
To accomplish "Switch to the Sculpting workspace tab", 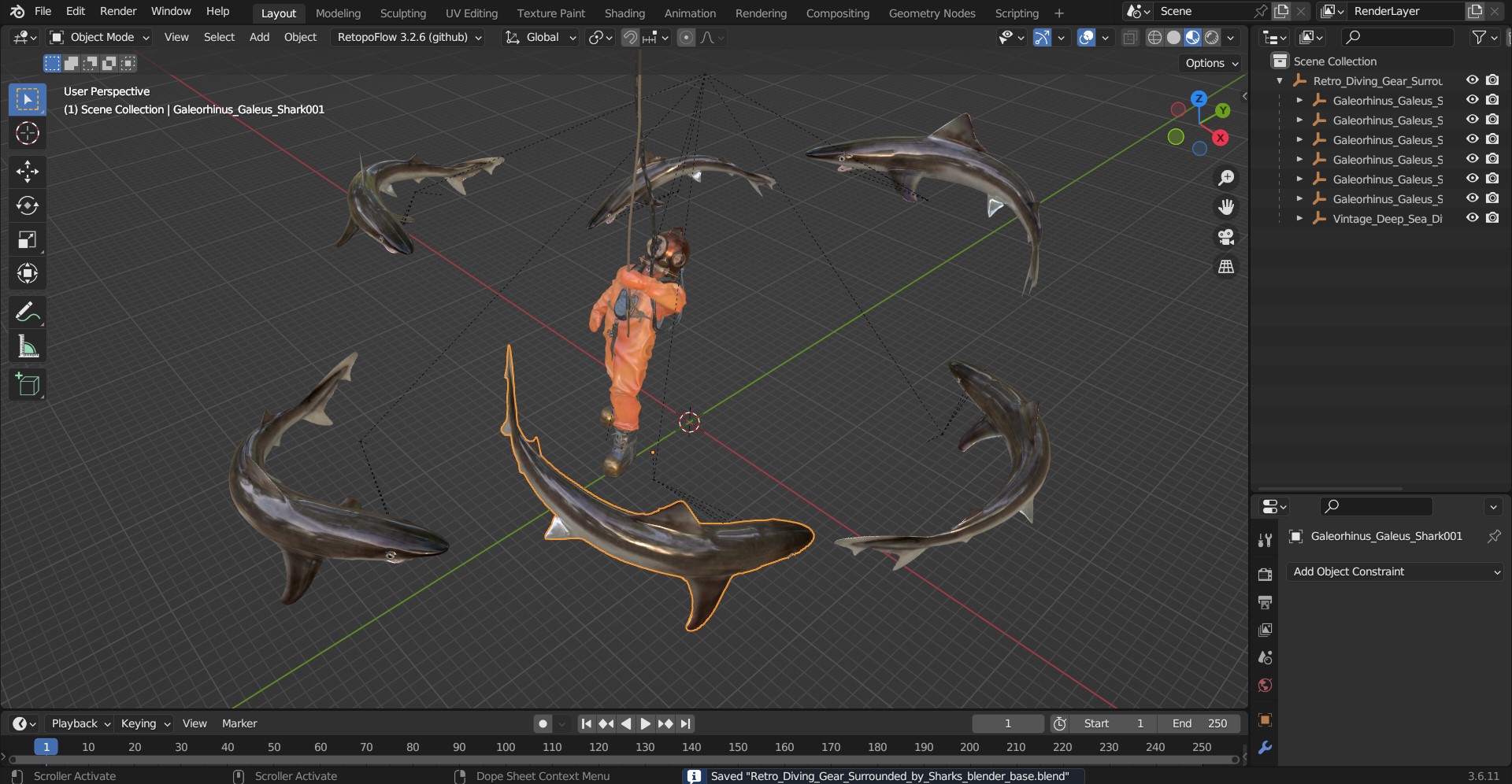I will [402, 13].
